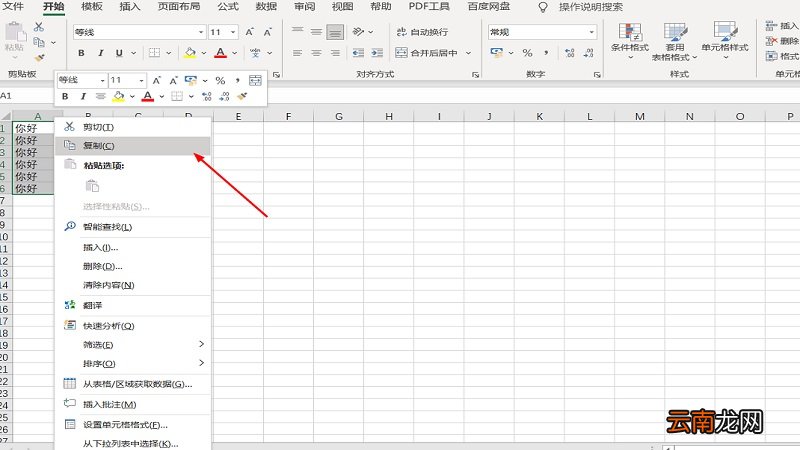Click the ribbon red font color icon
Screen dimensions: 800x450
coord(220,53)
